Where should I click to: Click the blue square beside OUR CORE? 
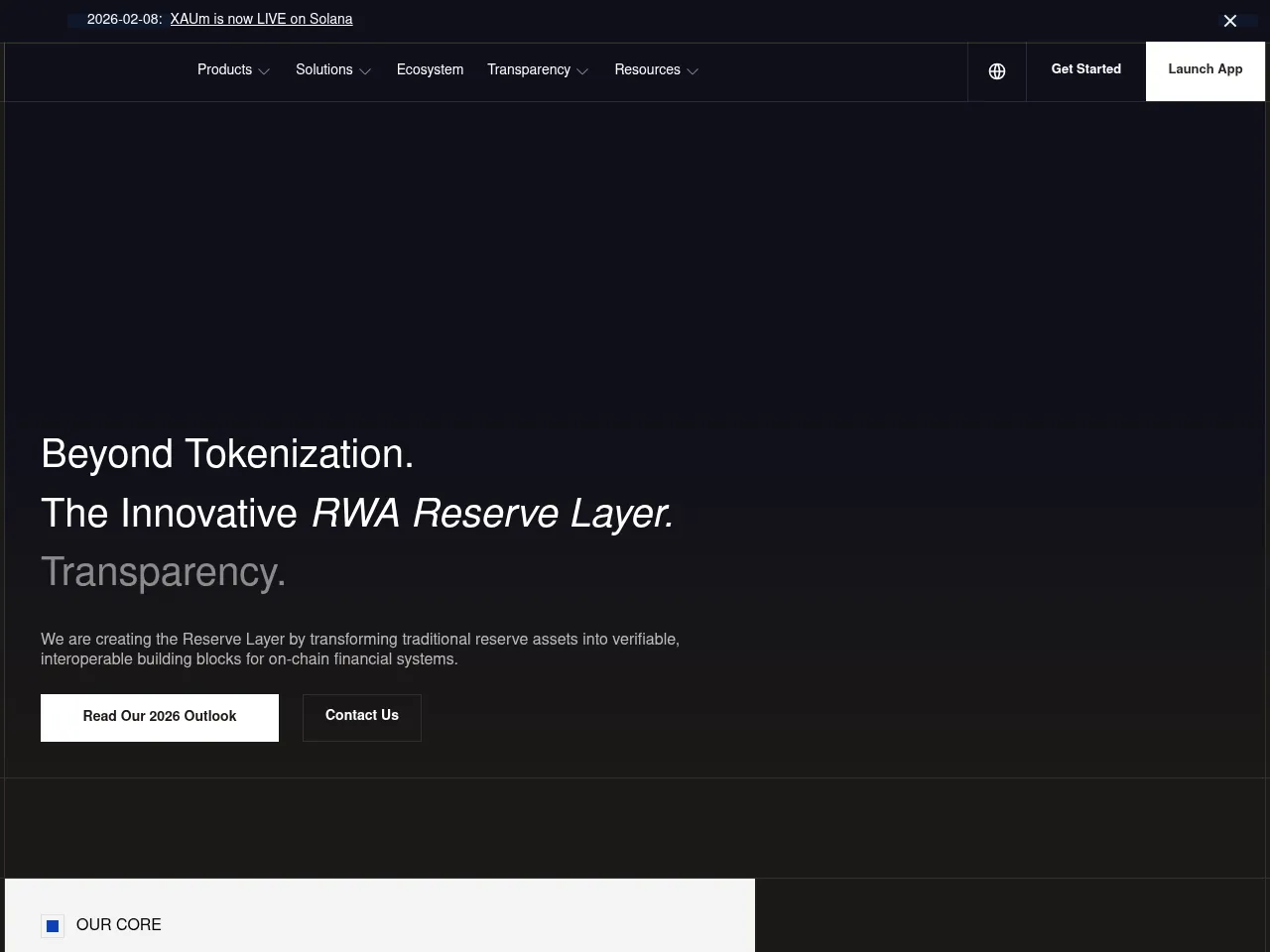(x=53, y=926)
